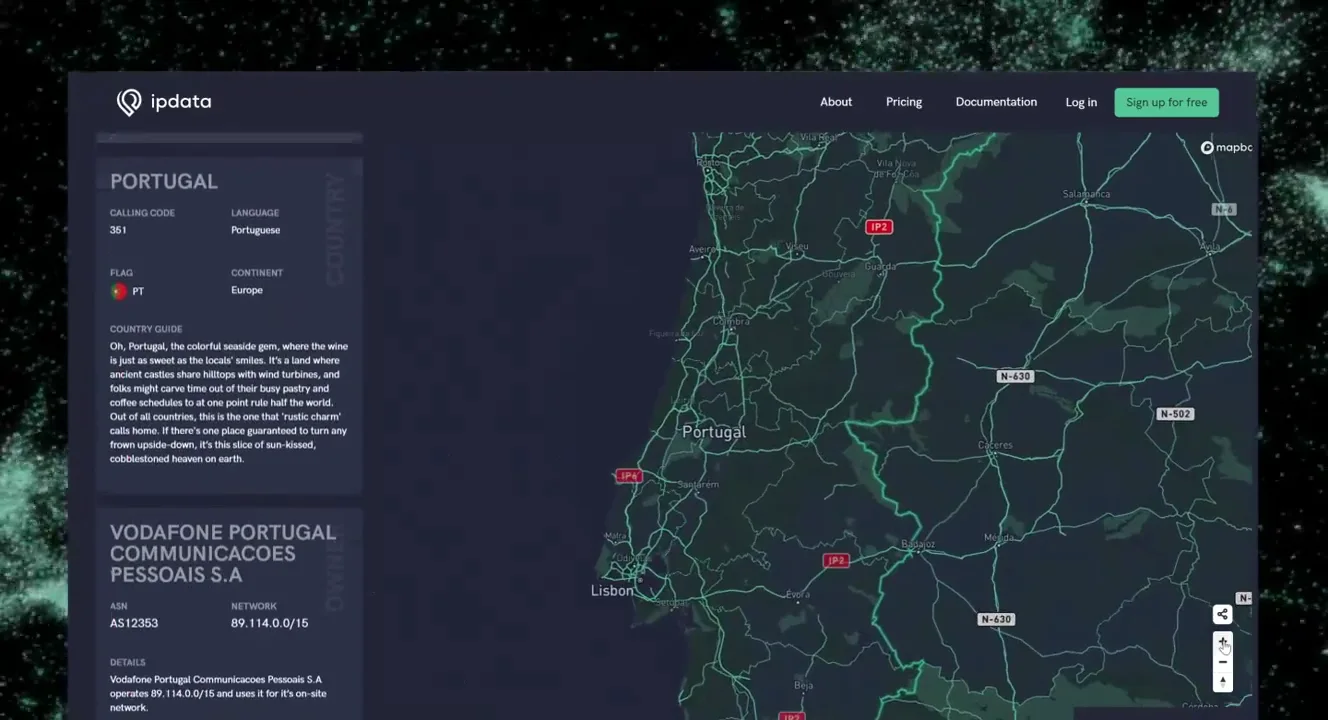Click the IP2 shield near Evora
This screenshot has width=1328, height=720.
836,561
